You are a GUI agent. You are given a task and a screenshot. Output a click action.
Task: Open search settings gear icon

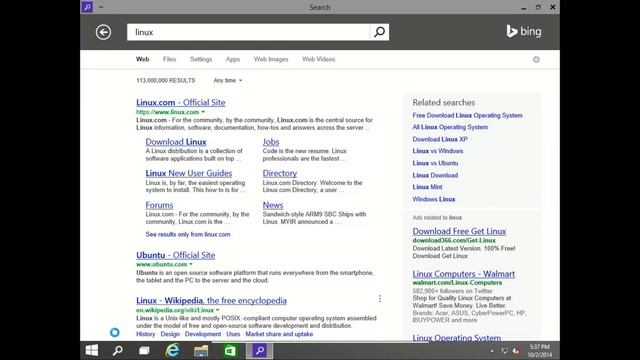point(536,60)
